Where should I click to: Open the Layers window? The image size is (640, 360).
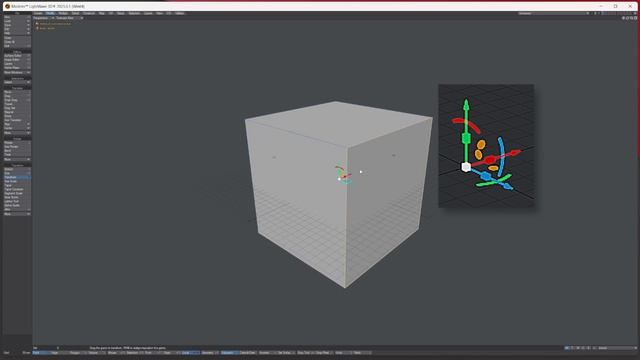pos(17,64)
